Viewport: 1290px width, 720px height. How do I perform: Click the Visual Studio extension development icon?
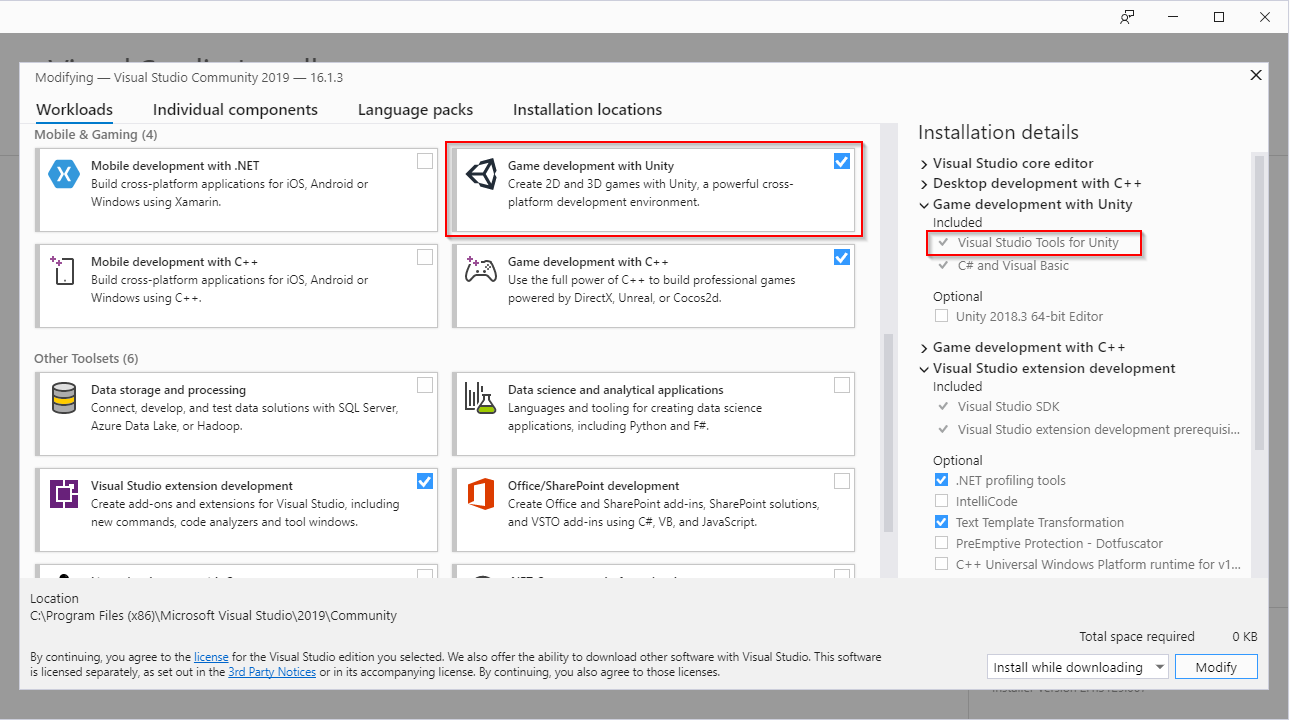pos(64,494)
